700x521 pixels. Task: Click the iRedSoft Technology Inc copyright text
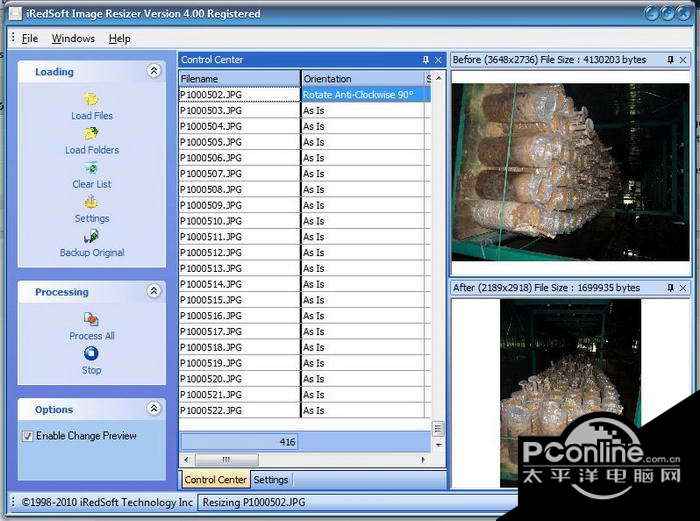coord(107,502)
